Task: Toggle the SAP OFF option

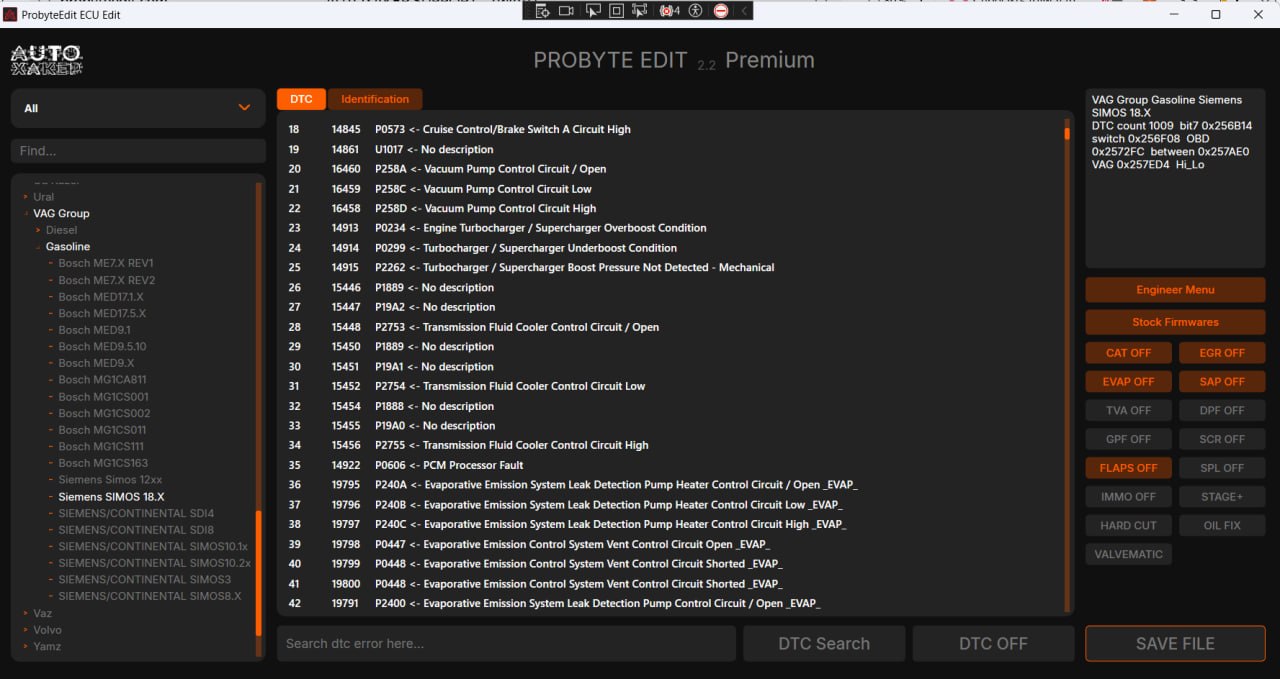Action: [x=1222, y=382]
